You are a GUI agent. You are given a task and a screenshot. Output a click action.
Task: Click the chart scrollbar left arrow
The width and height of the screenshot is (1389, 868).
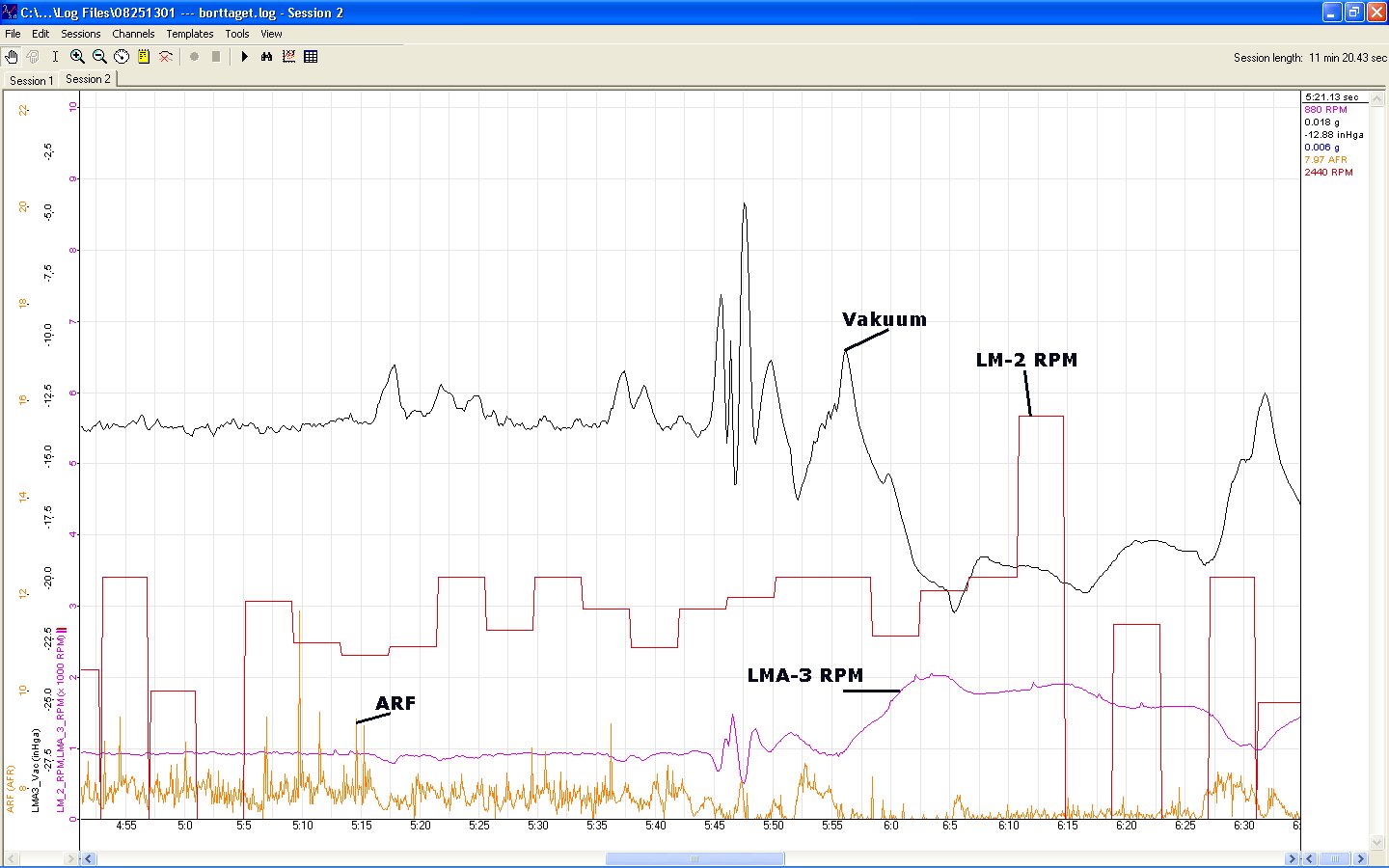[x=88, y=858]
